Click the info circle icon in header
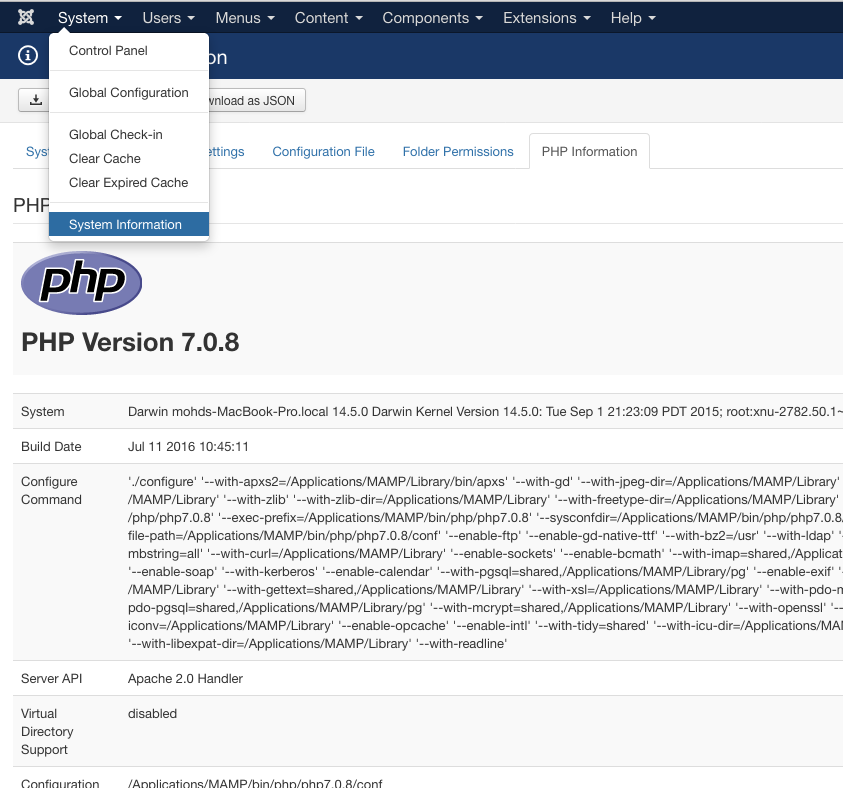 coord(28,55)
